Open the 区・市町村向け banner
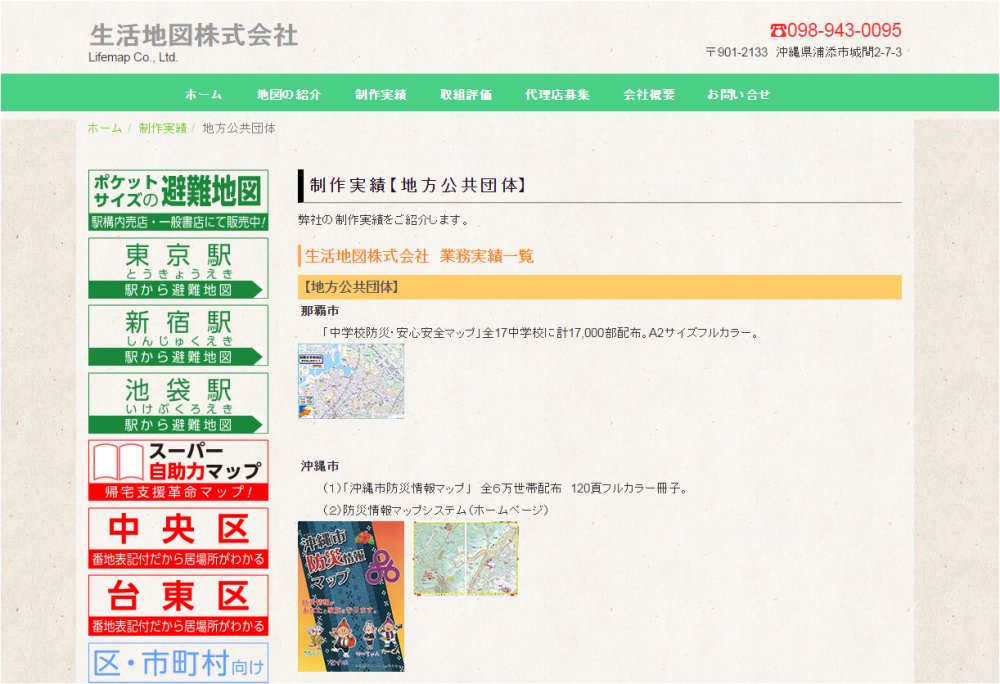The image size is (1000, 684). pos(178,663)
